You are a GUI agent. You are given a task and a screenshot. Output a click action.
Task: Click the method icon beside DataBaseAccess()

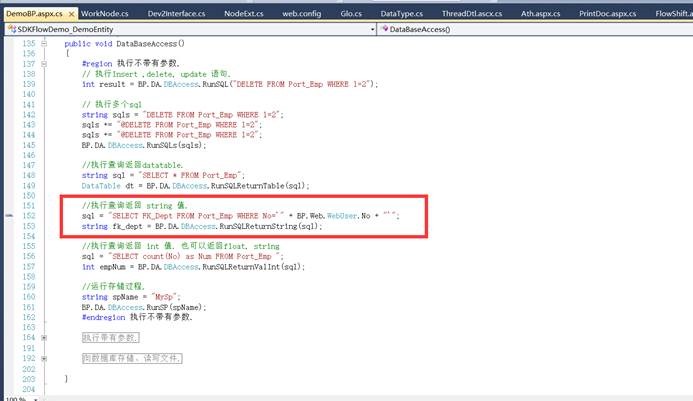coord(385,29)
